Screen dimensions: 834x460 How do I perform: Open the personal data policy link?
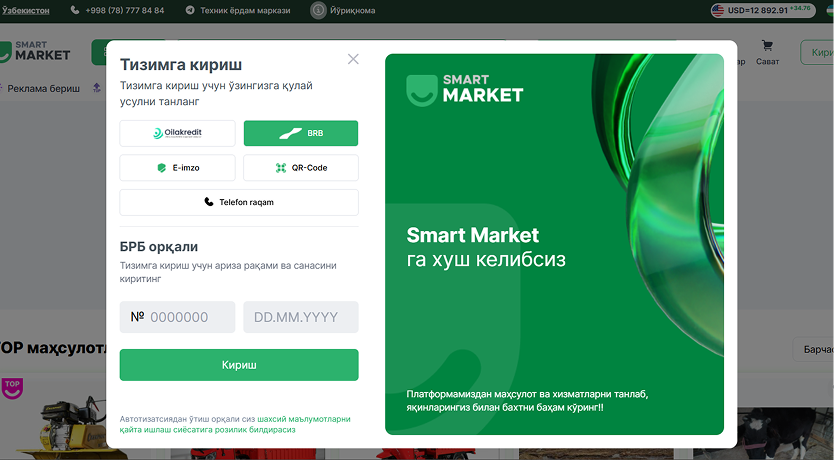click(235, 424)
